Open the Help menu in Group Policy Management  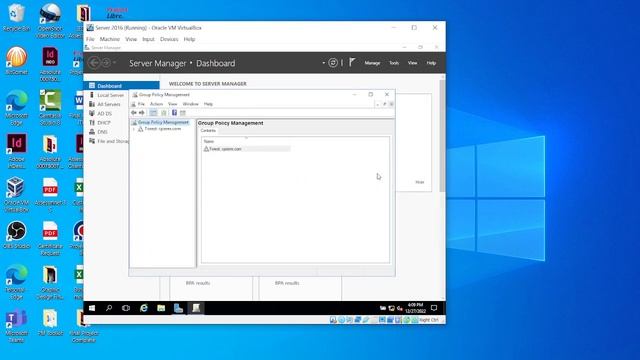[x=208, y=104]
